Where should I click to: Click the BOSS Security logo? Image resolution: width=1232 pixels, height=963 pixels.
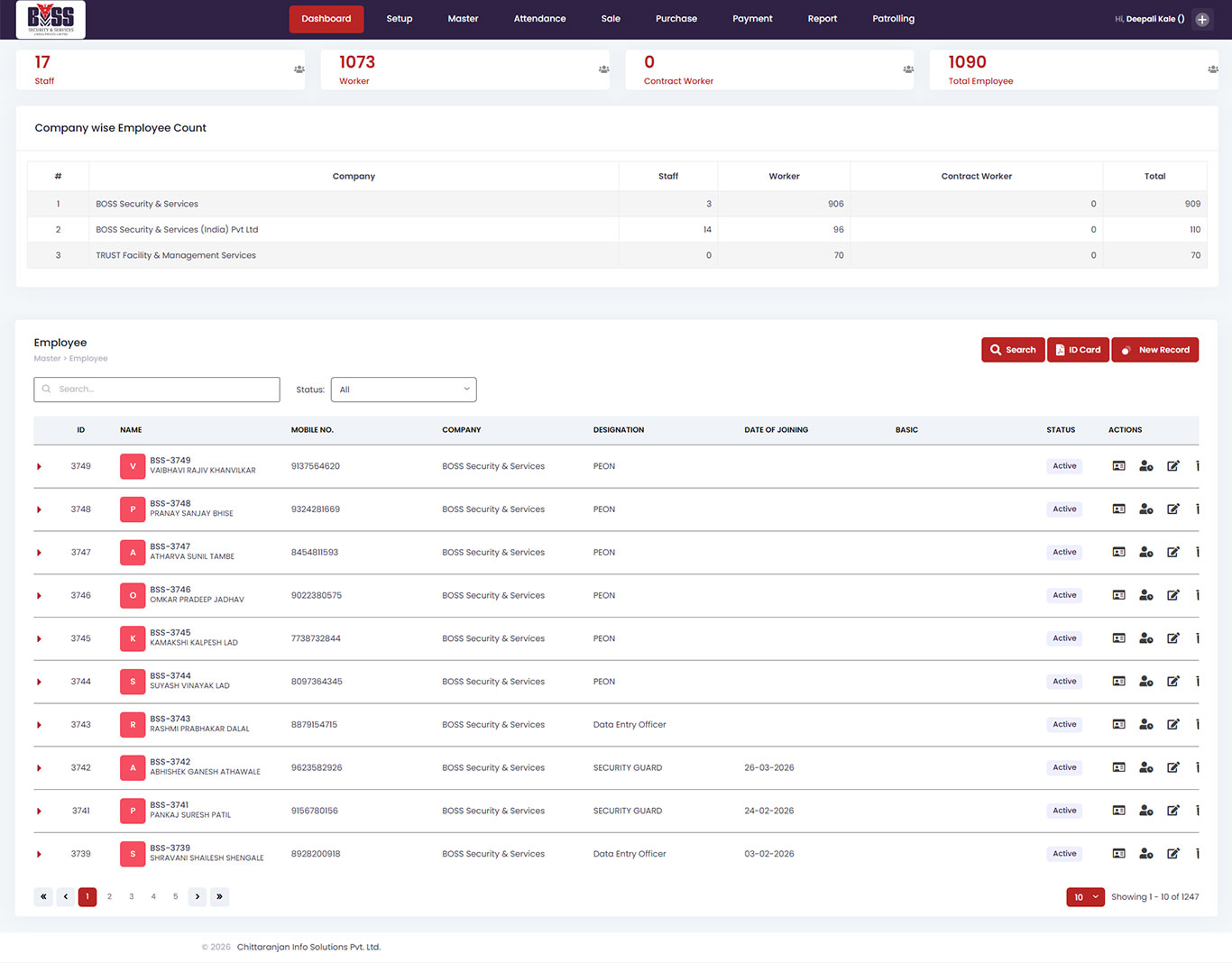tap(51, 19)
